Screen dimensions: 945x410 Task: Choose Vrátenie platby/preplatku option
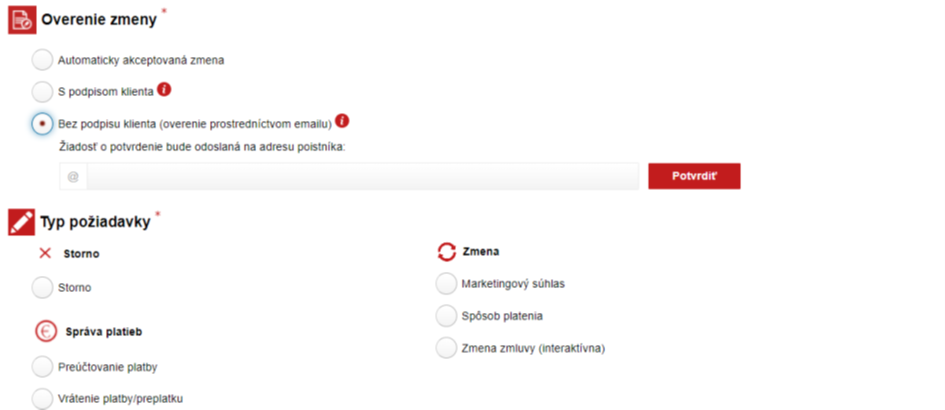click(42, 399)
